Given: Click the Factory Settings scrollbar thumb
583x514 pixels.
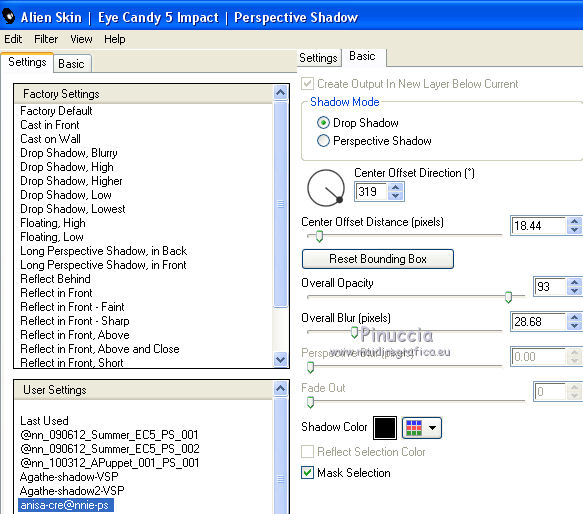Looking at the screenshot, I should tap(281, 204).
